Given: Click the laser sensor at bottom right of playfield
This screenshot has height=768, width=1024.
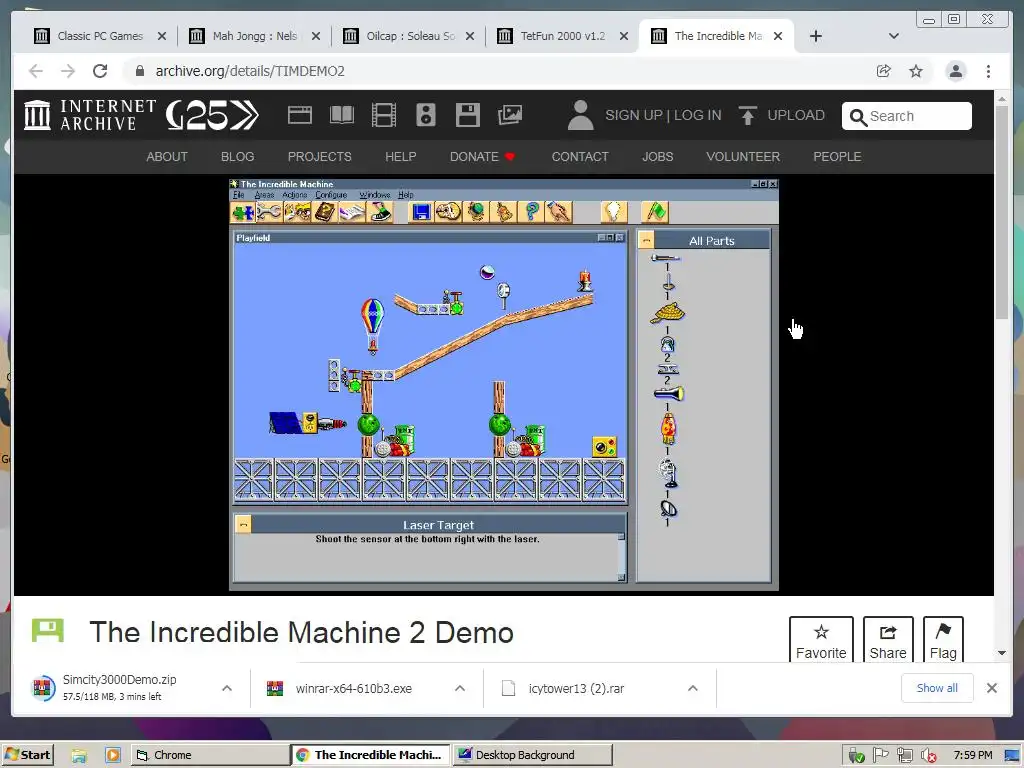Looking at the screenshot, I should pyautogui.click(x=604, y=447).
